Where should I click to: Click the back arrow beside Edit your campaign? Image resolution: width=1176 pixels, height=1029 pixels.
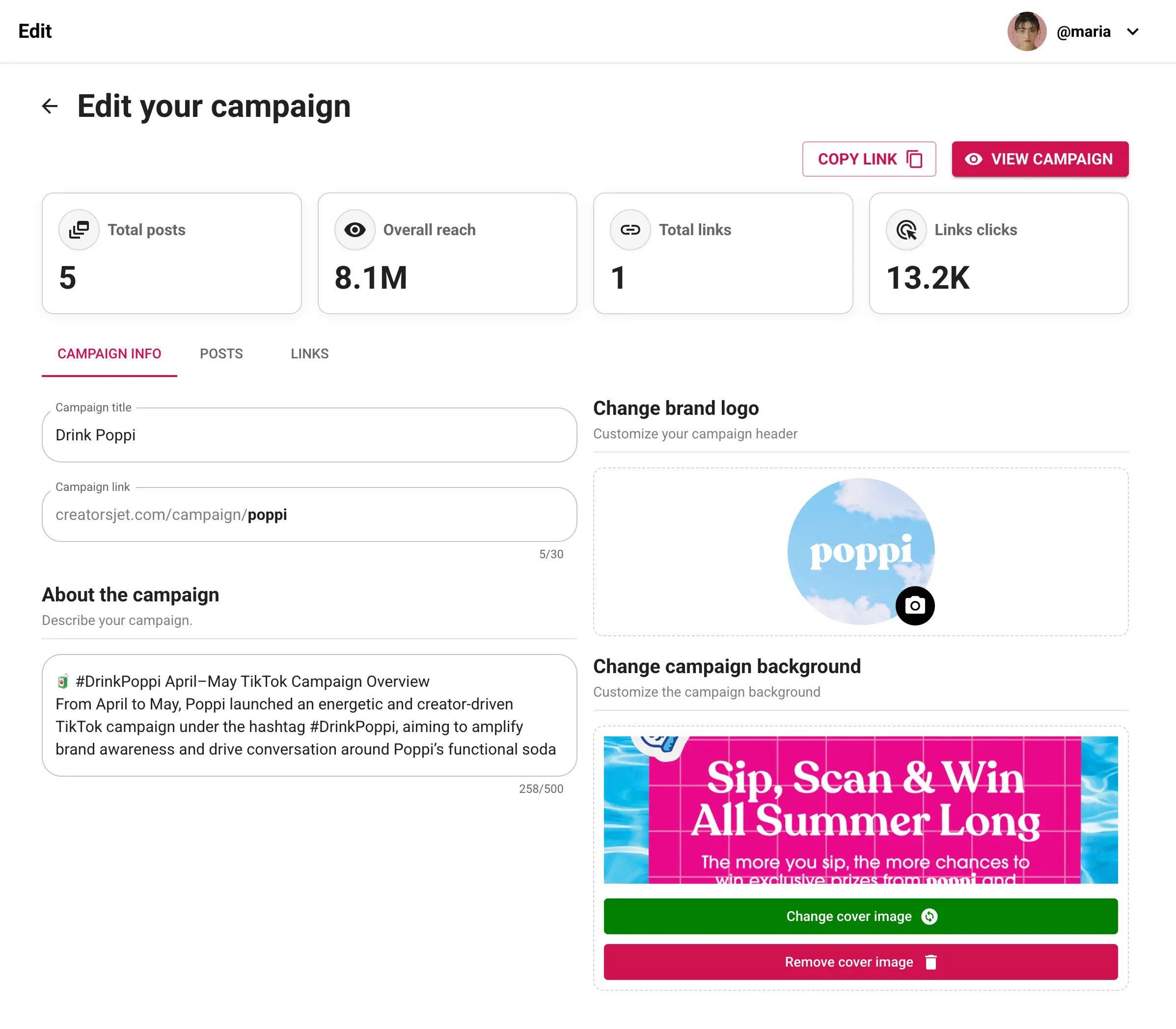click(51, 106)
